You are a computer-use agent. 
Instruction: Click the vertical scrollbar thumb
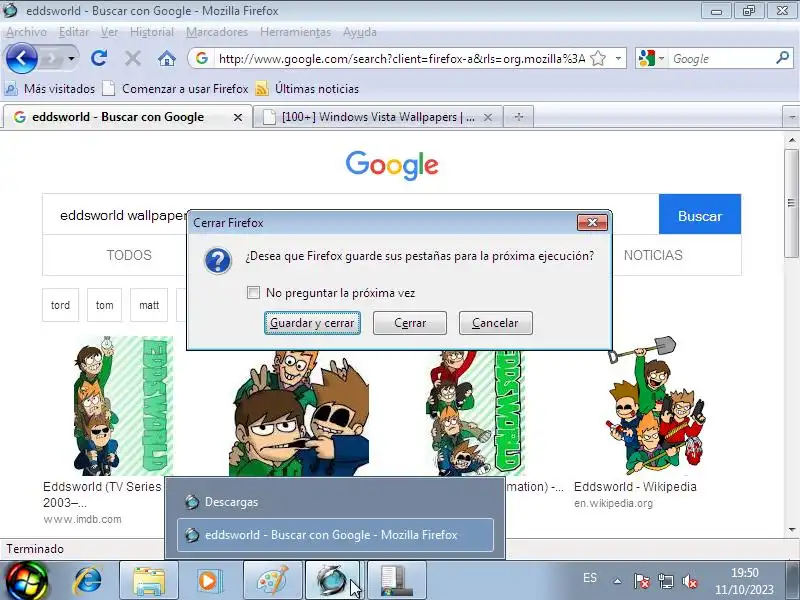pyautogui.click(x=792, y=203)
